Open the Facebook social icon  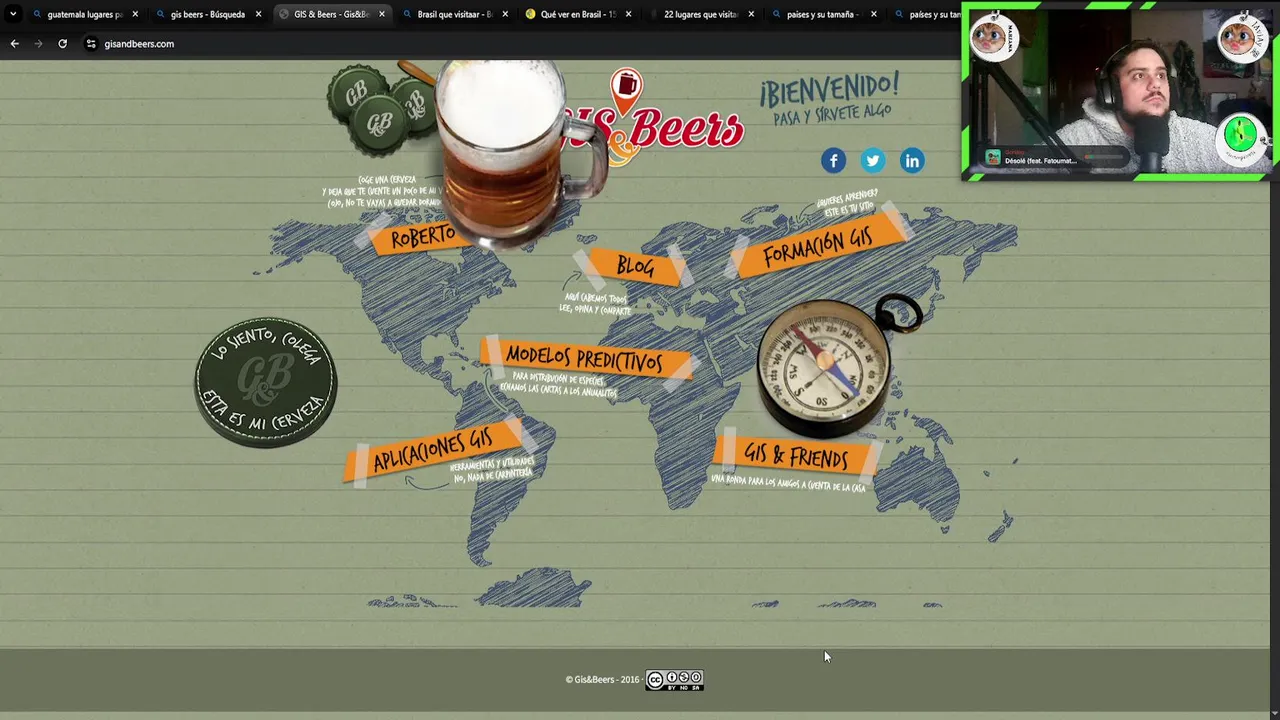tap(833, 160)
